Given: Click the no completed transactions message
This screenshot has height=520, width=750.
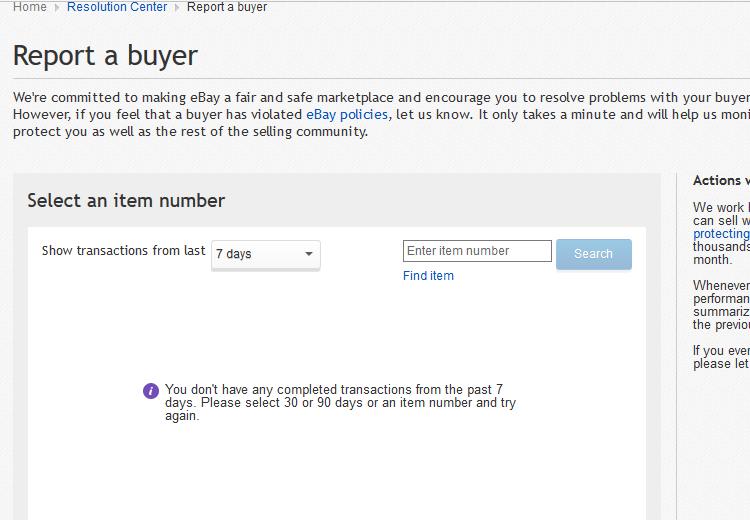Looking at the screenshot, I should [340, 402].
